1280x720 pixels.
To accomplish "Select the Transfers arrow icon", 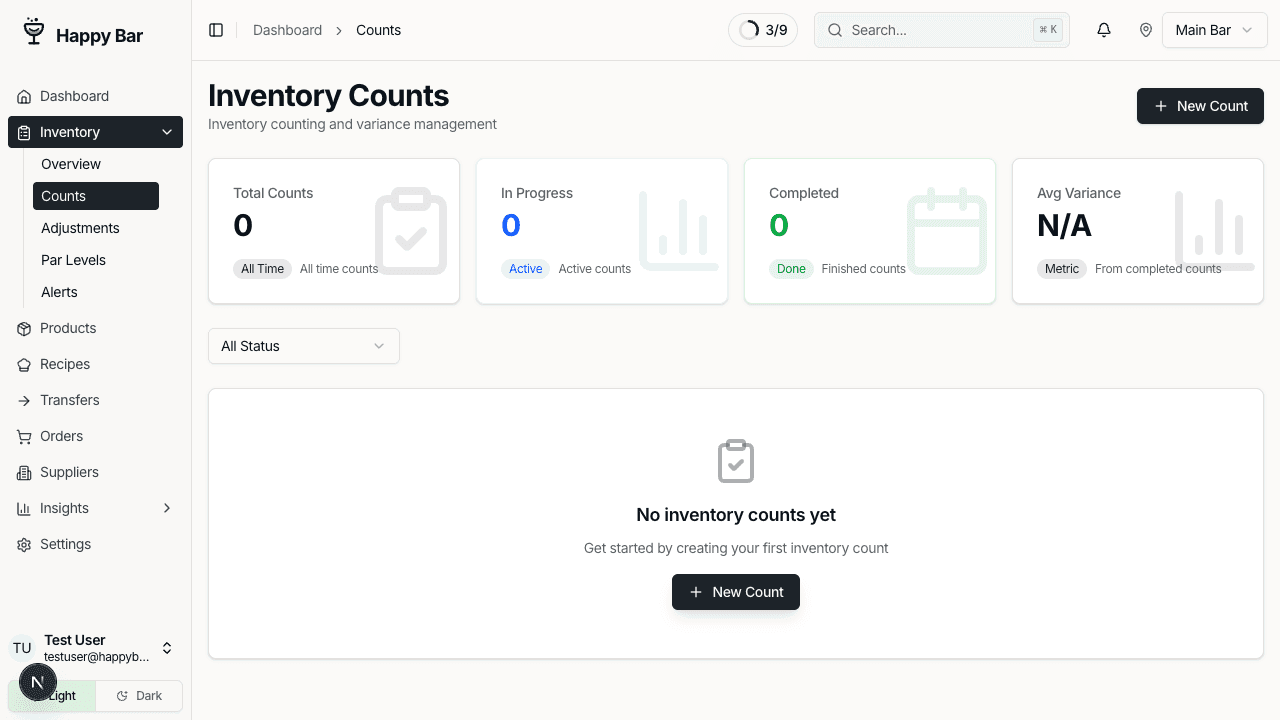I will click(22, 400).
